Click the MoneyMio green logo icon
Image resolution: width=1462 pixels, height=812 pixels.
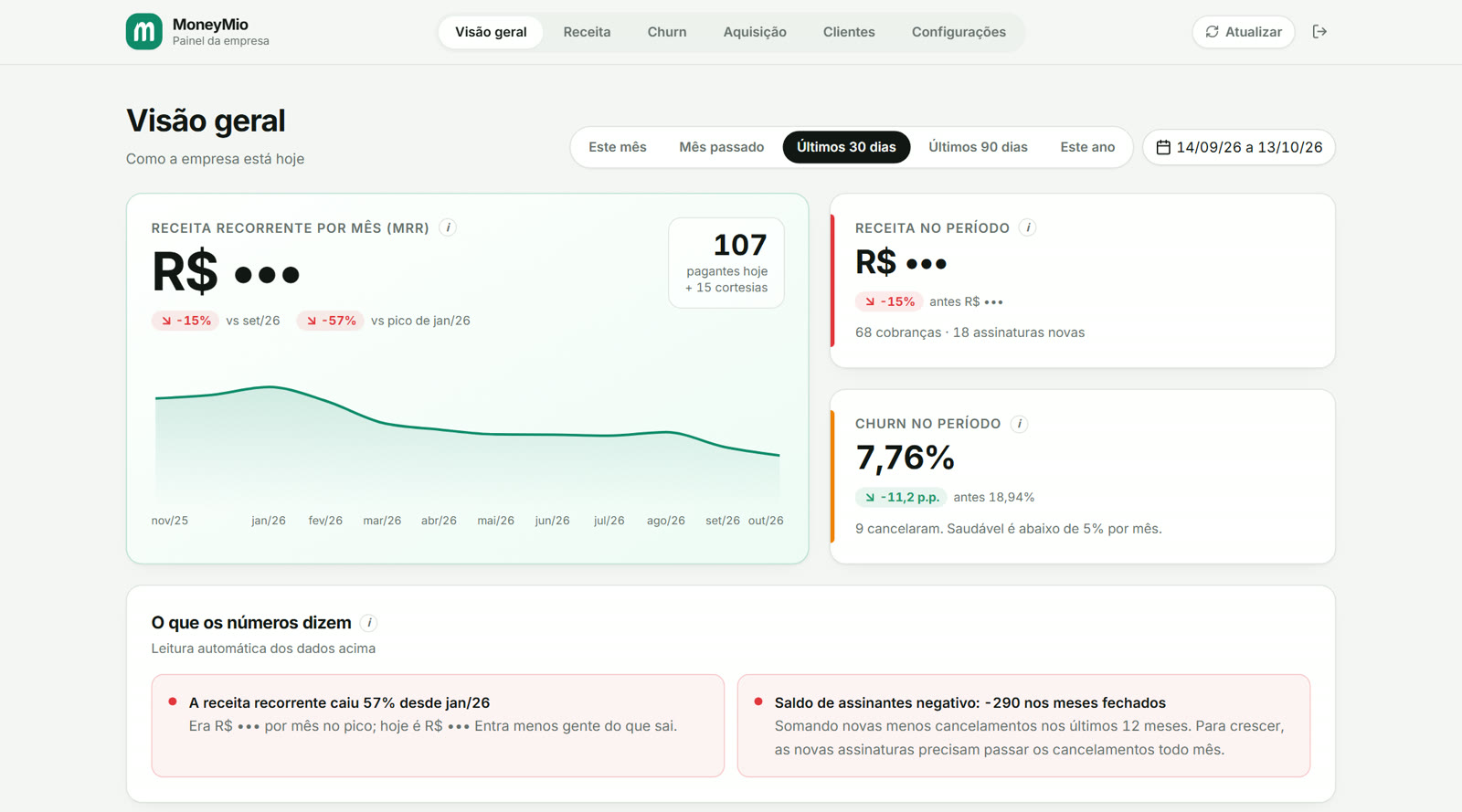coord(143,32)
